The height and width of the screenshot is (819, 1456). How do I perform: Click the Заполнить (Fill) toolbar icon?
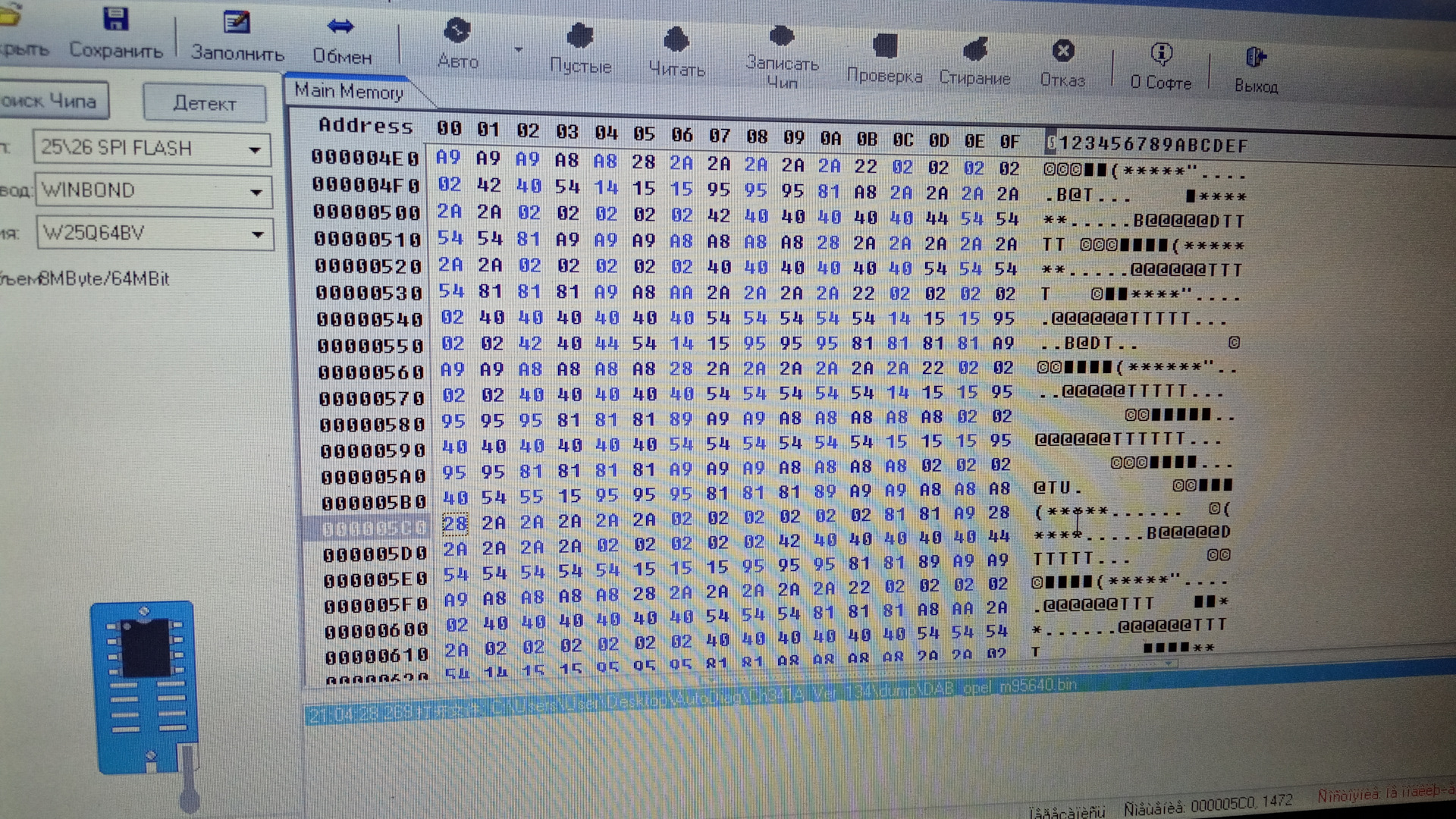pos(237,23)
